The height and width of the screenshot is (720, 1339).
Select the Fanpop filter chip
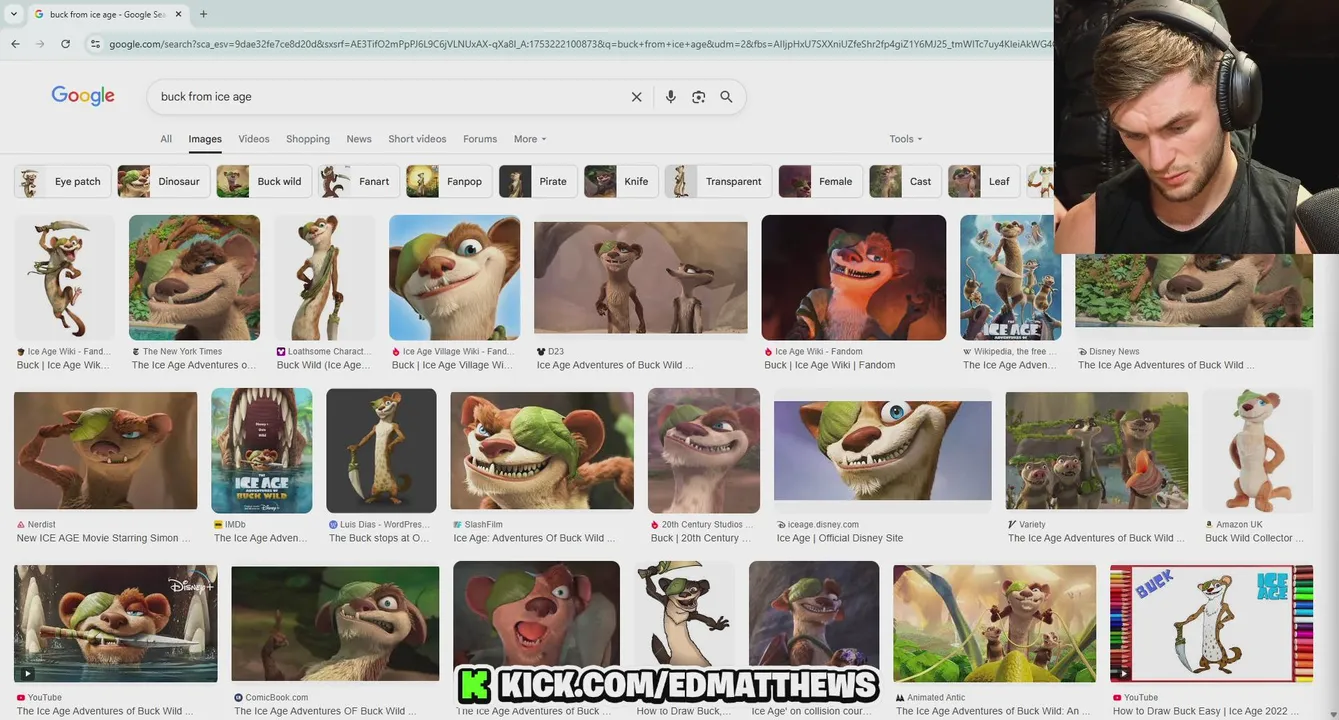[x=449, y=182]
